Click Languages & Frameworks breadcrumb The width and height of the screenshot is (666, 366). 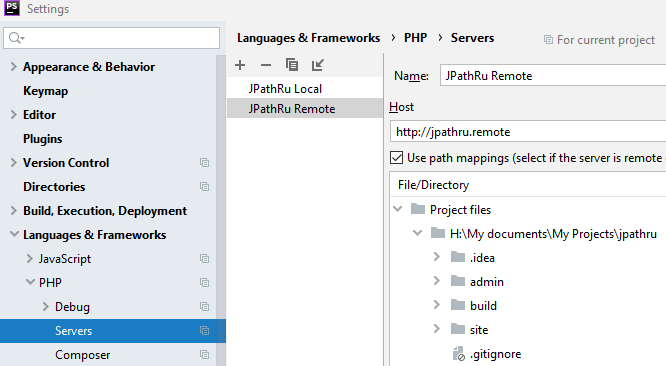(x=308, y=38)
